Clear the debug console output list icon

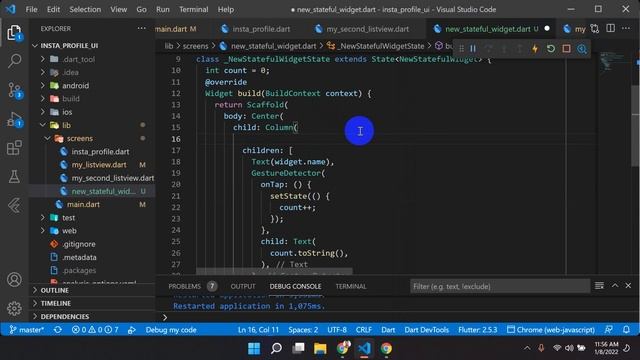coord(599,286)
